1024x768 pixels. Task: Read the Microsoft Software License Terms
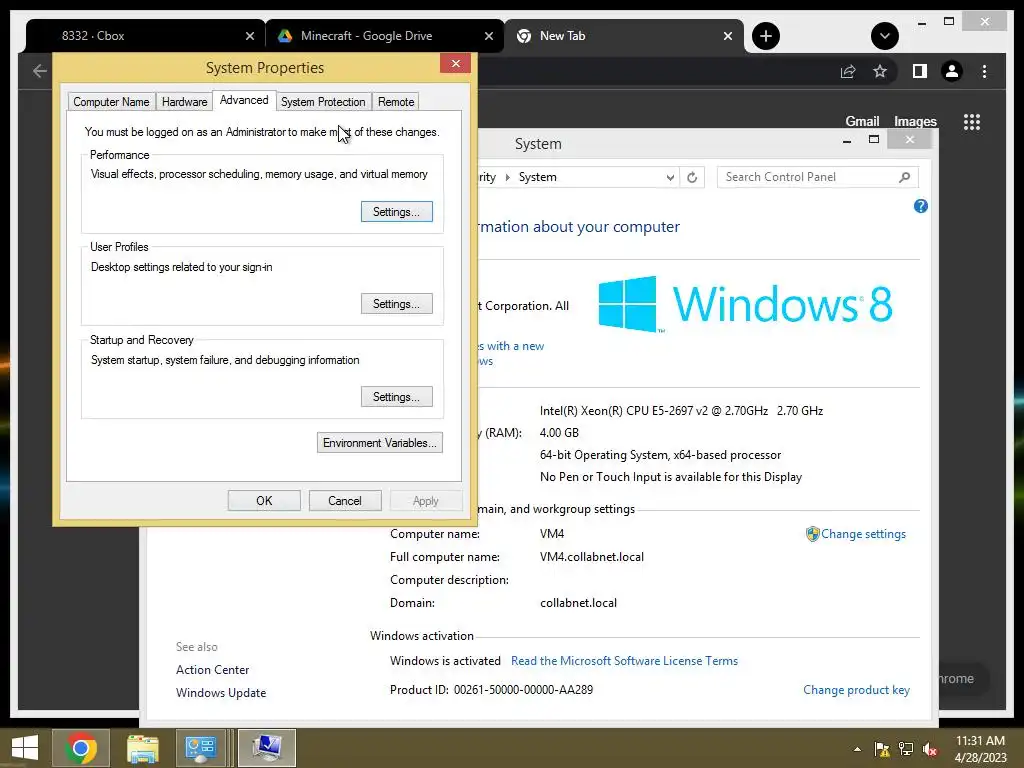coord(624,661)
